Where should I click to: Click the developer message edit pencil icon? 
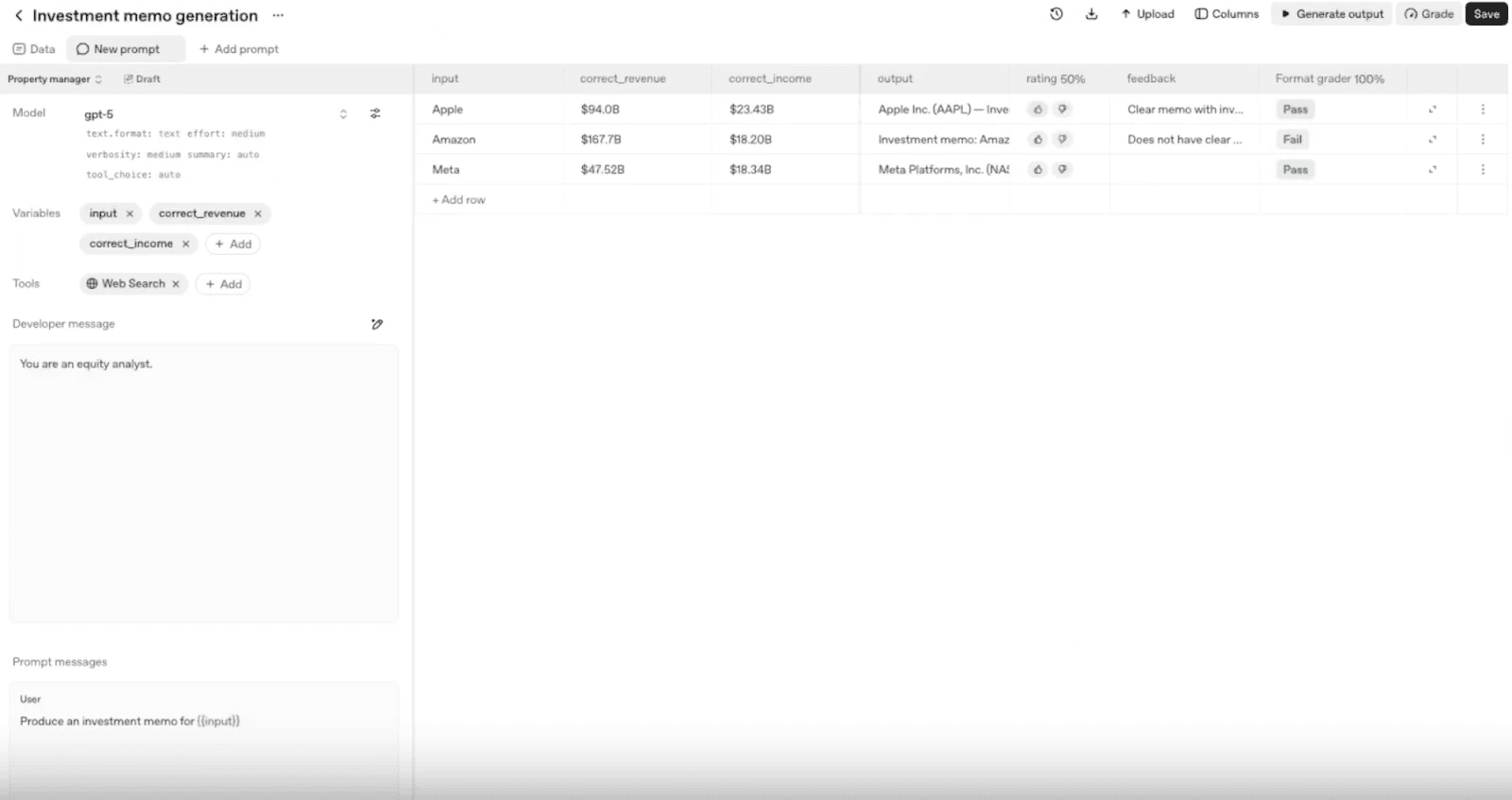tap(377, 324)
